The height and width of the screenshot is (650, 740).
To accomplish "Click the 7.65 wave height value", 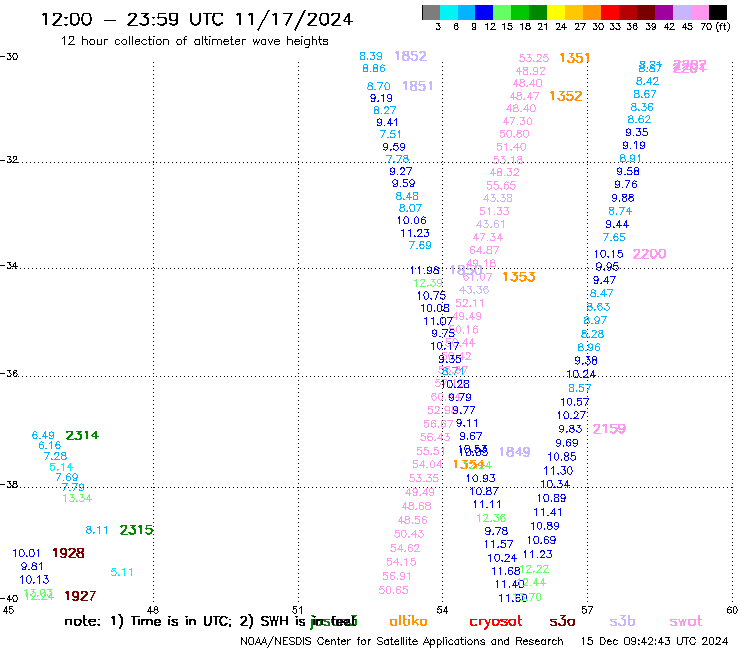I will pyautogui.click(x=614, y=237).
